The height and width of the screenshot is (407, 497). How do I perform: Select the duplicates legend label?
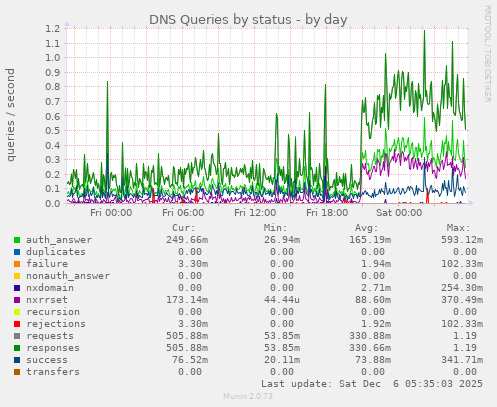pyautogui.click(x=56, y=252)
